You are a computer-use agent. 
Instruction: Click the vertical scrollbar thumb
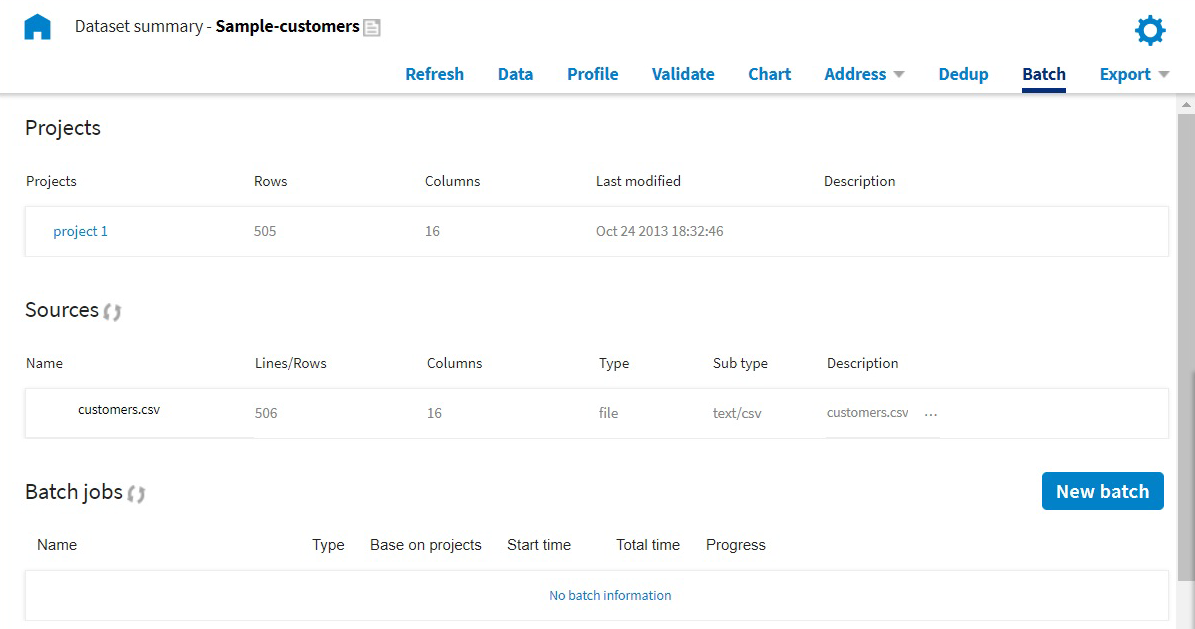coord(1186,340)
